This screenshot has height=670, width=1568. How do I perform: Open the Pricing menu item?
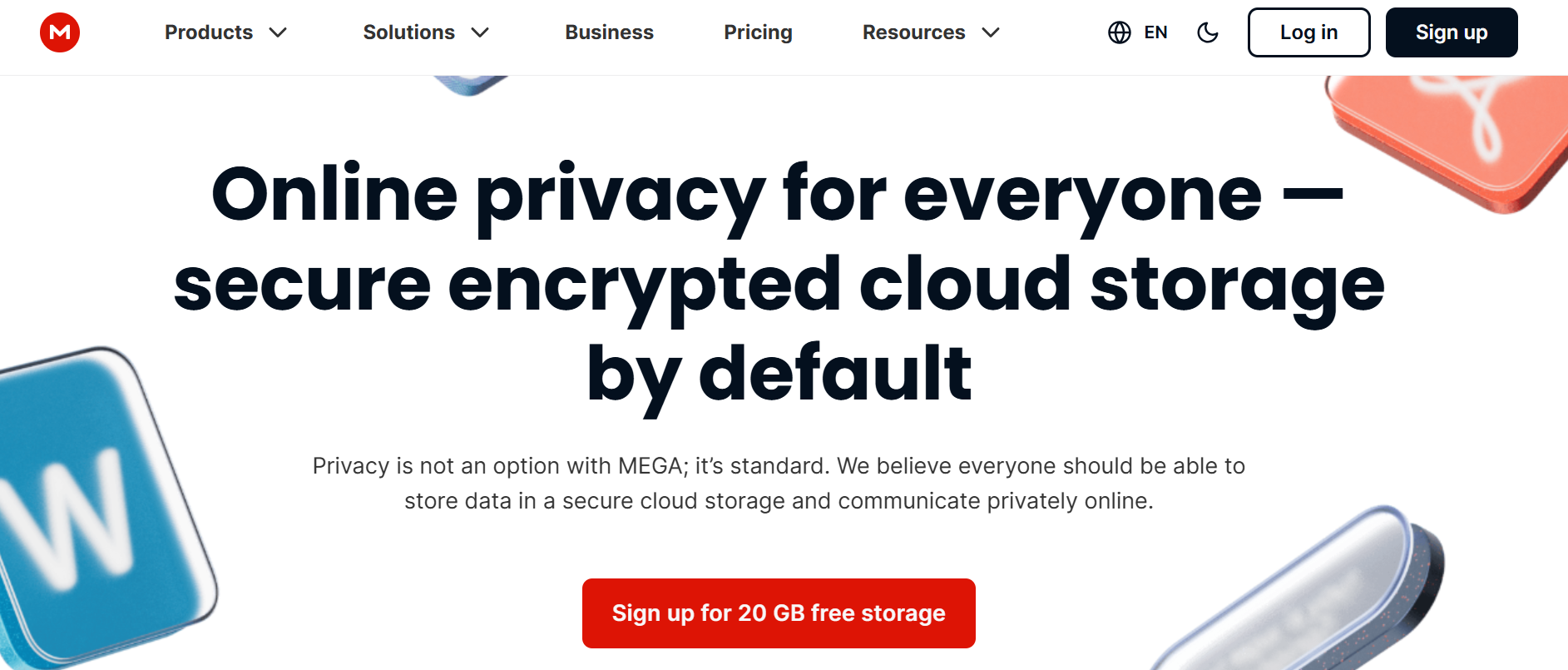tap(758, 32)
